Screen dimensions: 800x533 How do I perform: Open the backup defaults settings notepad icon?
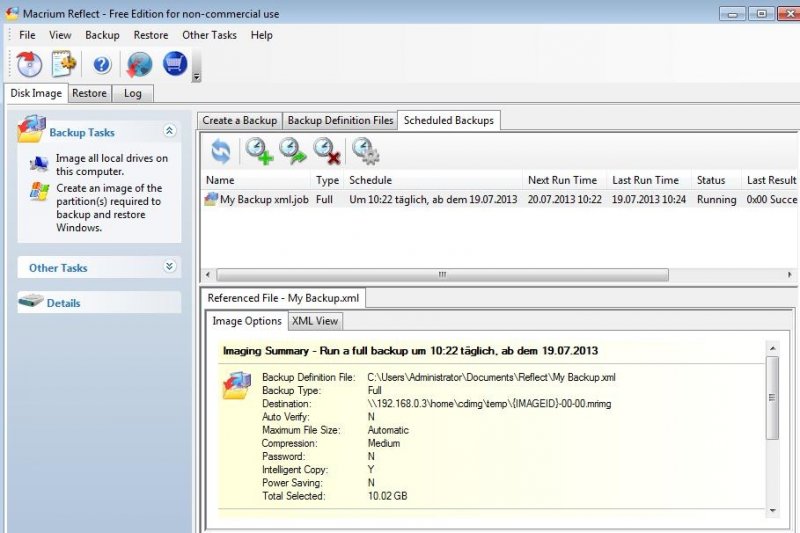point(64,64)
